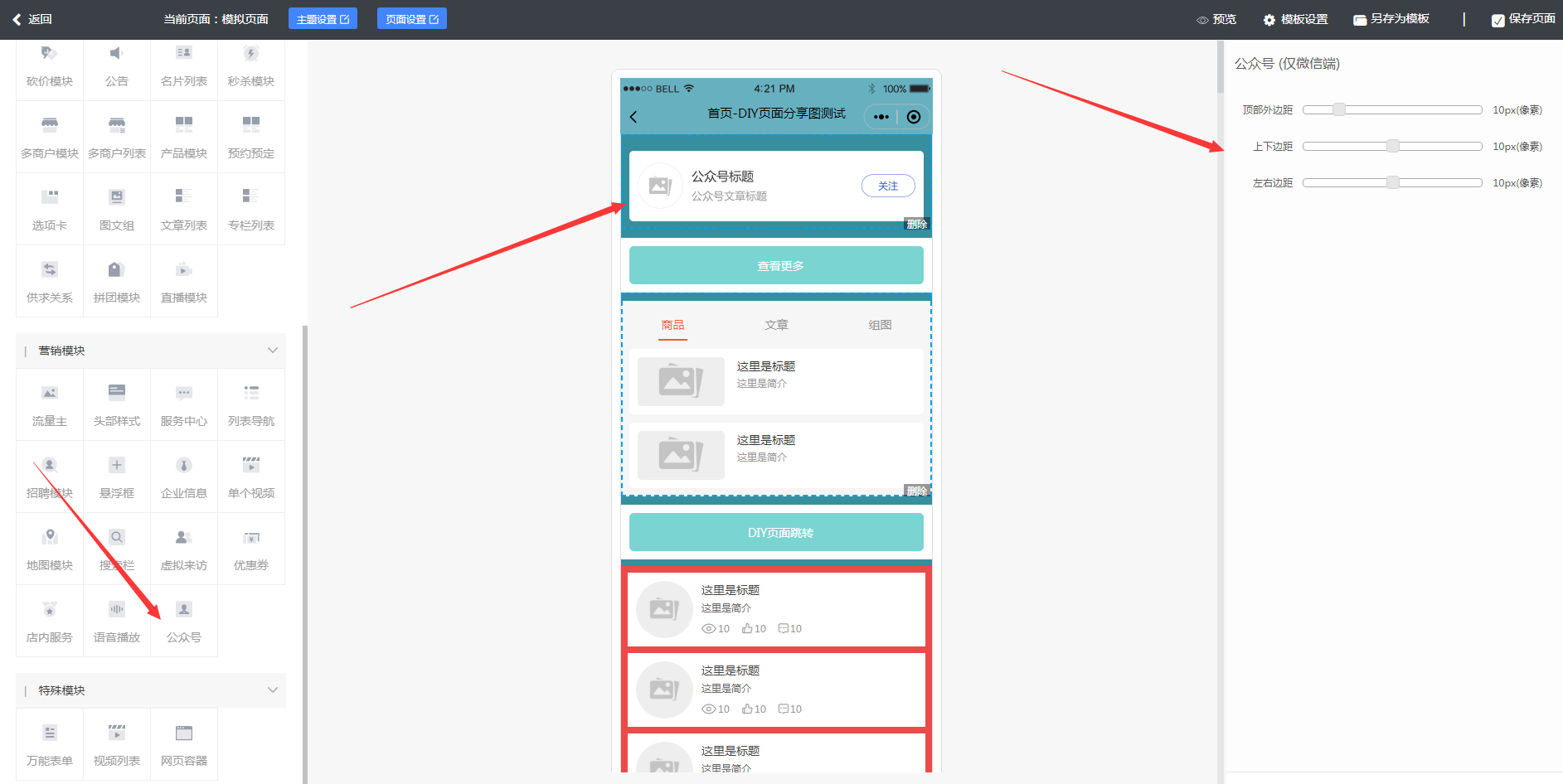The image size is (1563, 784).
Task: Click 保存页面 to save the page
Action: (x=1523, y=19)
